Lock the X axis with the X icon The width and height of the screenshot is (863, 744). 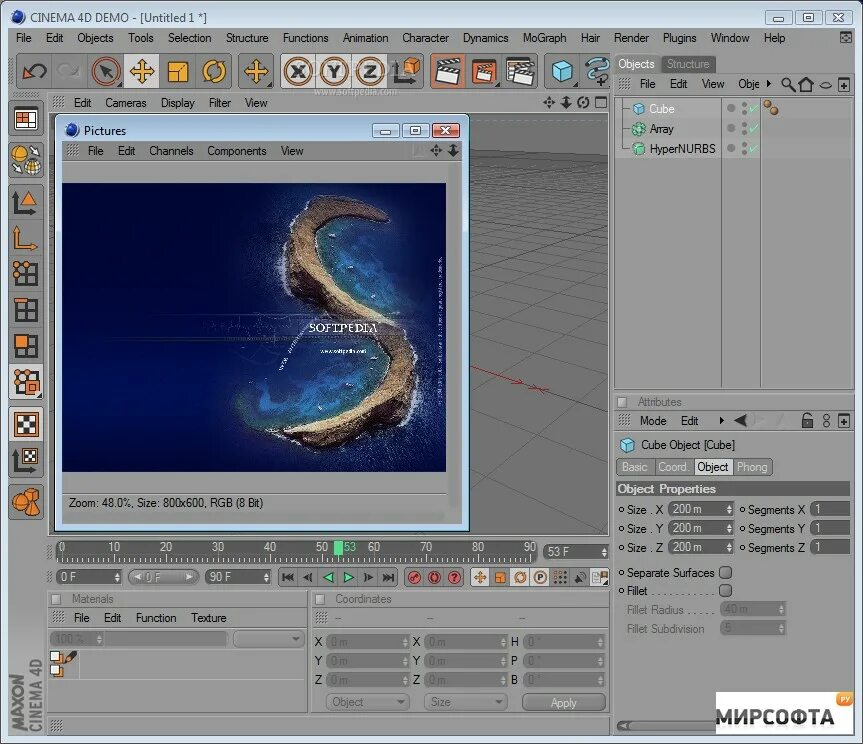click(x=299, y=70)
